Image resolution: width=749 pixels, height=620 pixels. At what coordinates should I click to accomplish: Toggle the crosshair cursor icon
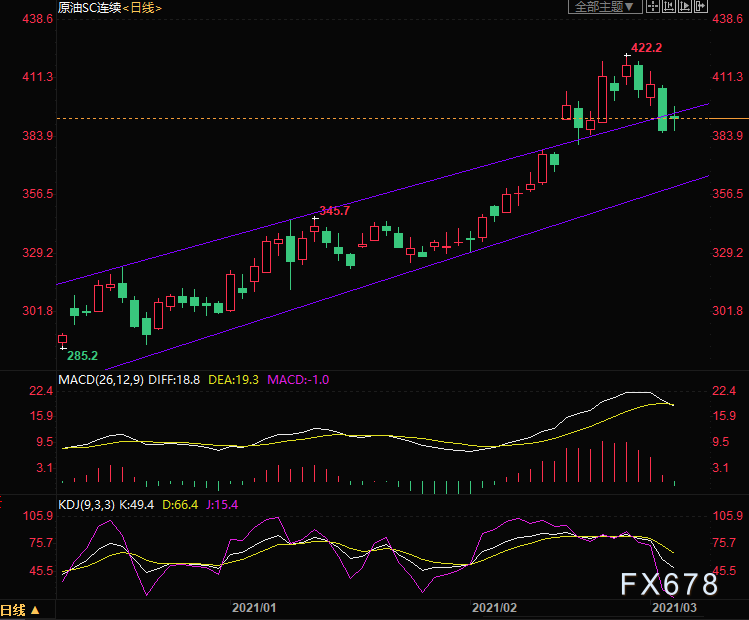(x=653, y=7)
